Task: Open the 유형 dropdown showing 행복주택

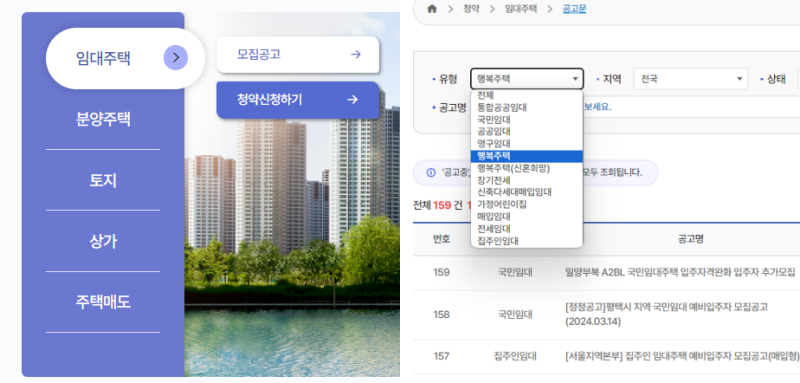Action: coord(527,79)
